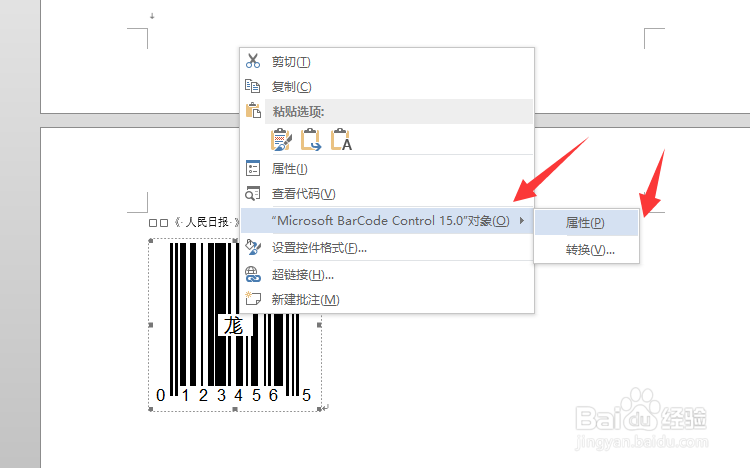The width and height of the screenshot is (750, 468).
Task: Click the 龙 character on the barcode
Action: point(233,326)
